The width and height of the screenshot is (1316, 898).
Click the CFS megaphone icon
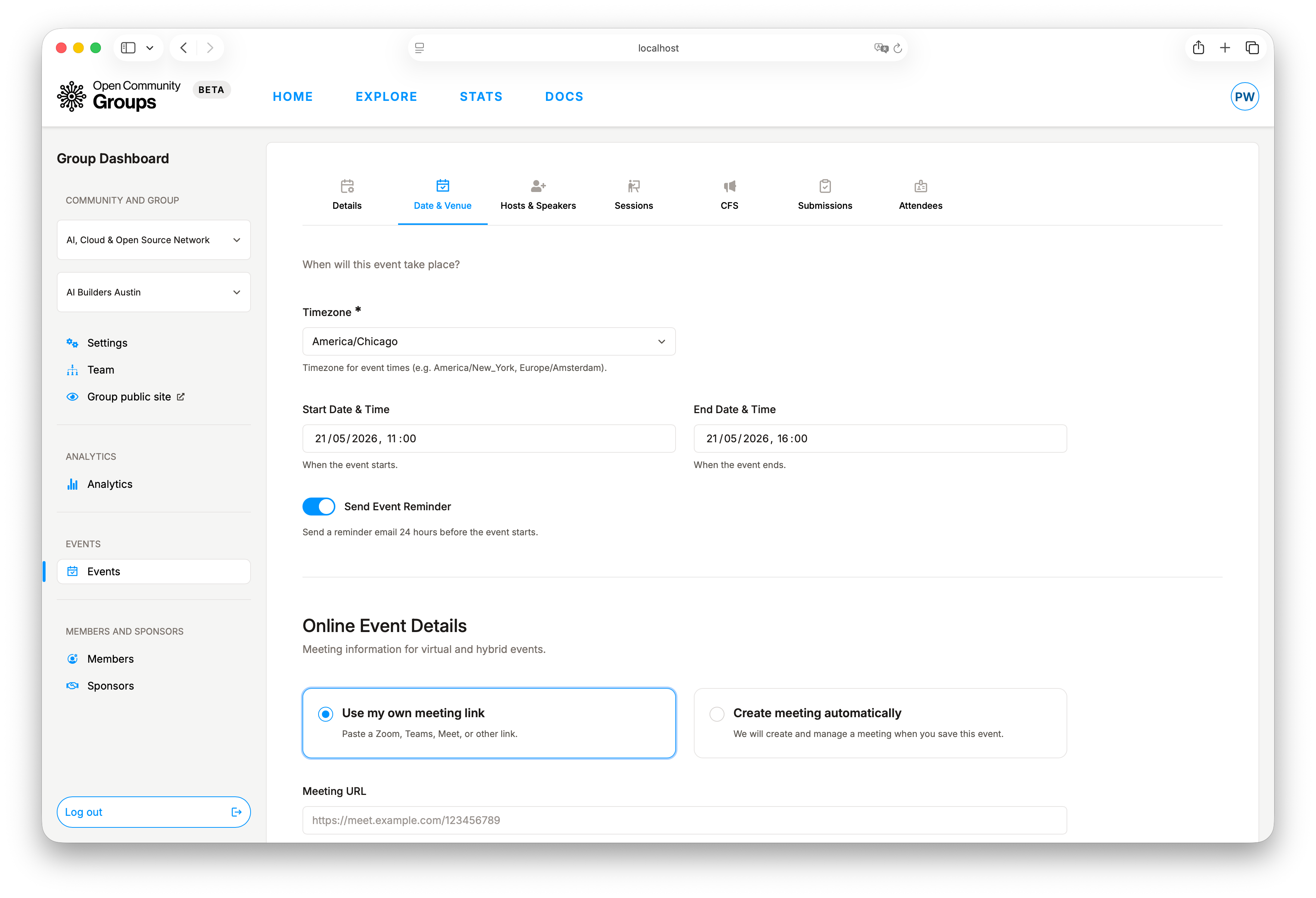tap(729, 186)
